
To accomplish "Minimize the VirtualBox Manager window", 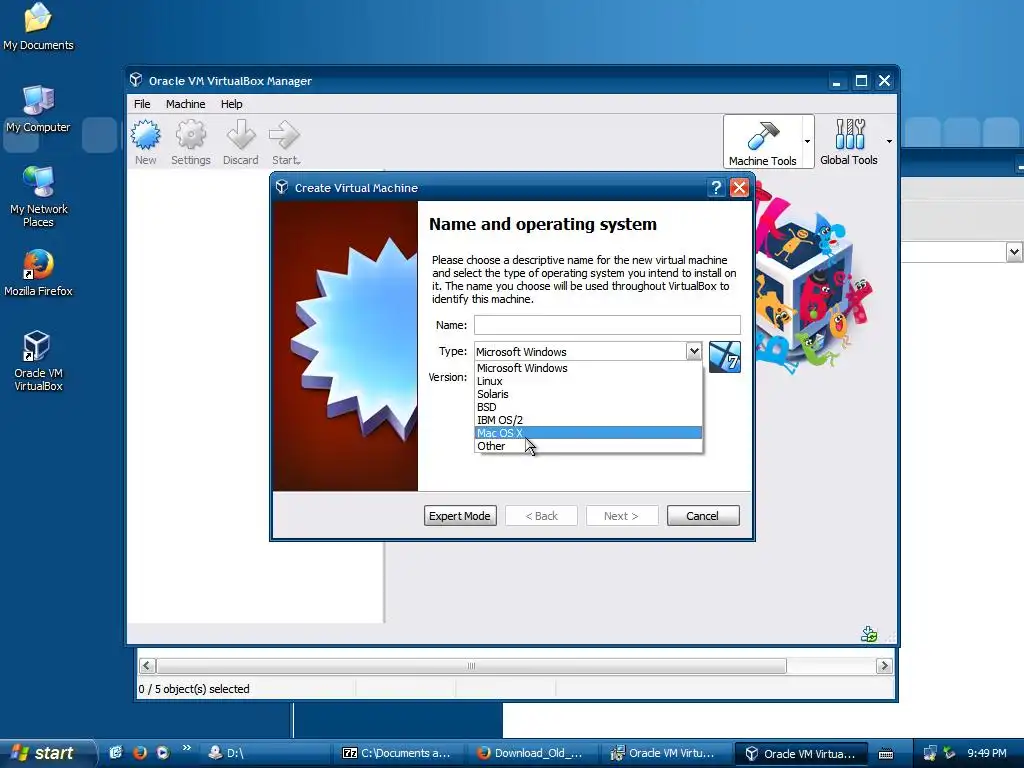I will point(837,81).
